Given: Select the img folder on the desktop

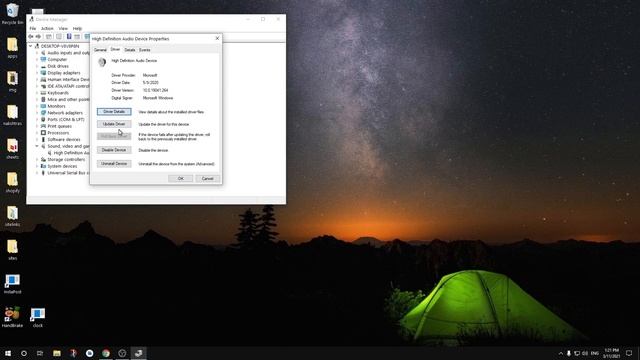Looking at the screenshot, I should [x=12, y=82].
